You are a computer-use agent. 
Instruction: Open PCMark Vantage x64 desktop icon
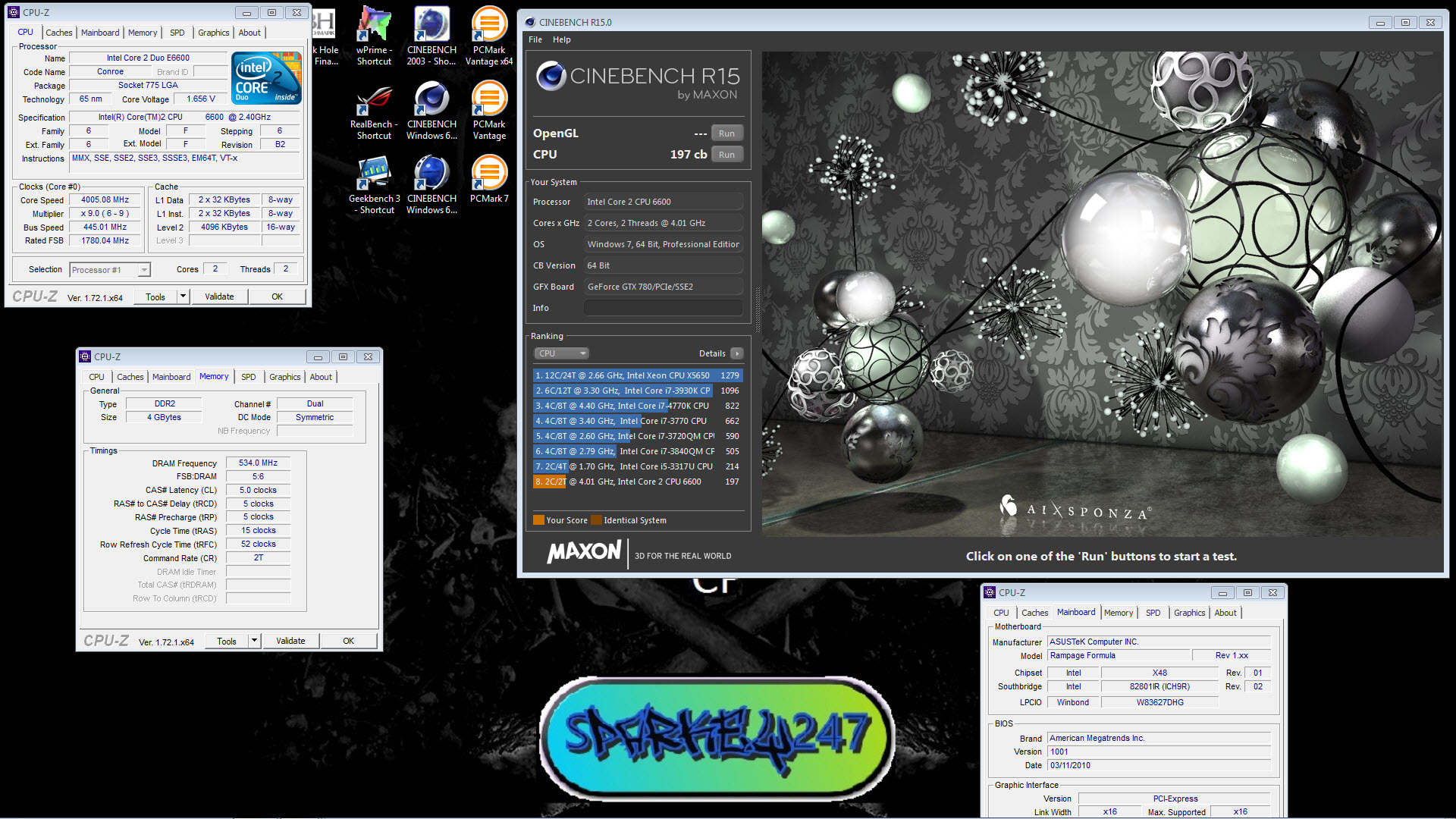click(x=489, y=36)
